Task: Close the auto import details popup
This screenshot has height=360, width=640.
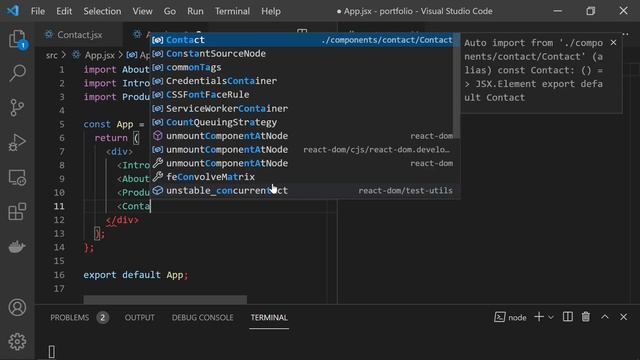Action: click(613, 42)
